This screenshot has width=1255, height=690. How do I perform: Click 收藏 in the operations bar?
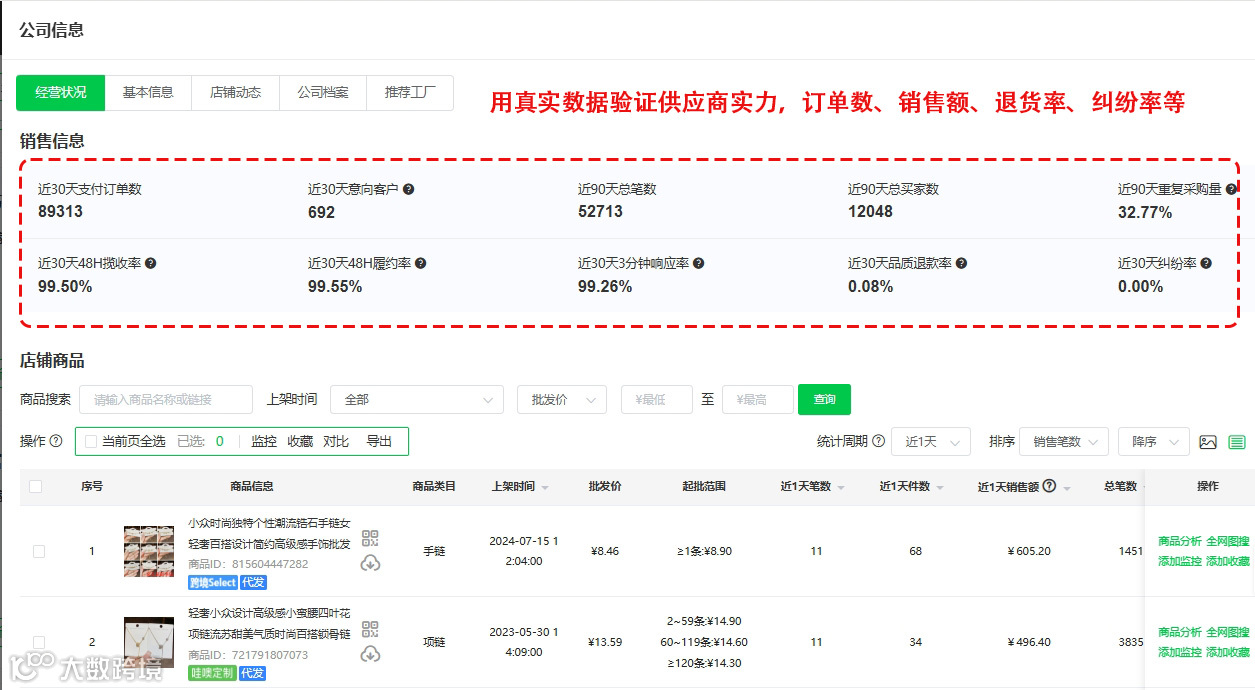click(300, 441)
